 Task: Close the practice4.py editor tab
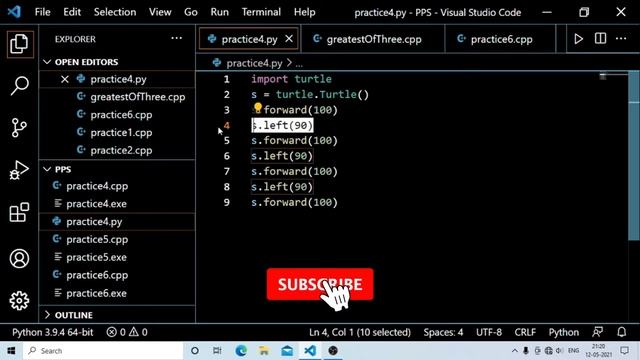(x=289, y=39)
